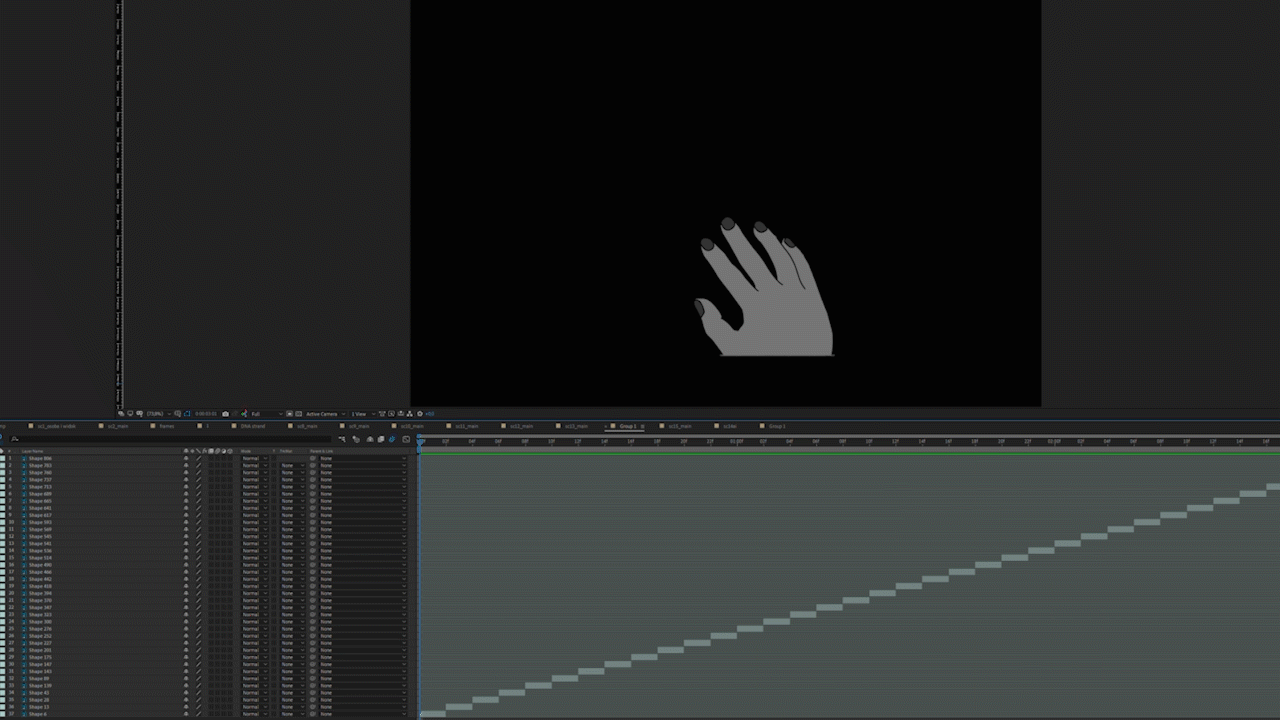This screenshot has width=1280, height=720.
Task: Open Composition Mini-Flowchart in timeline header
Action: [x=342, y=439]
